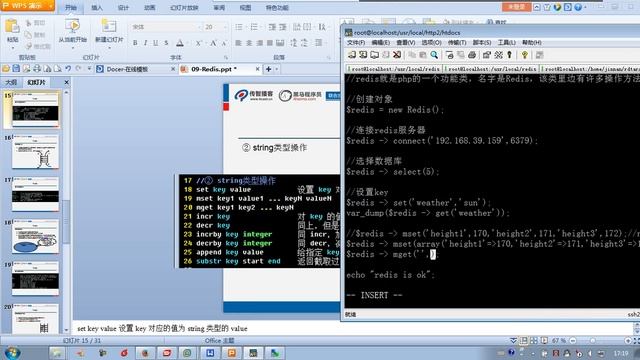Click SecureCRT Connect in Tab icon
This screenshot has height=360, width=640.
click(x=374, y=55)
